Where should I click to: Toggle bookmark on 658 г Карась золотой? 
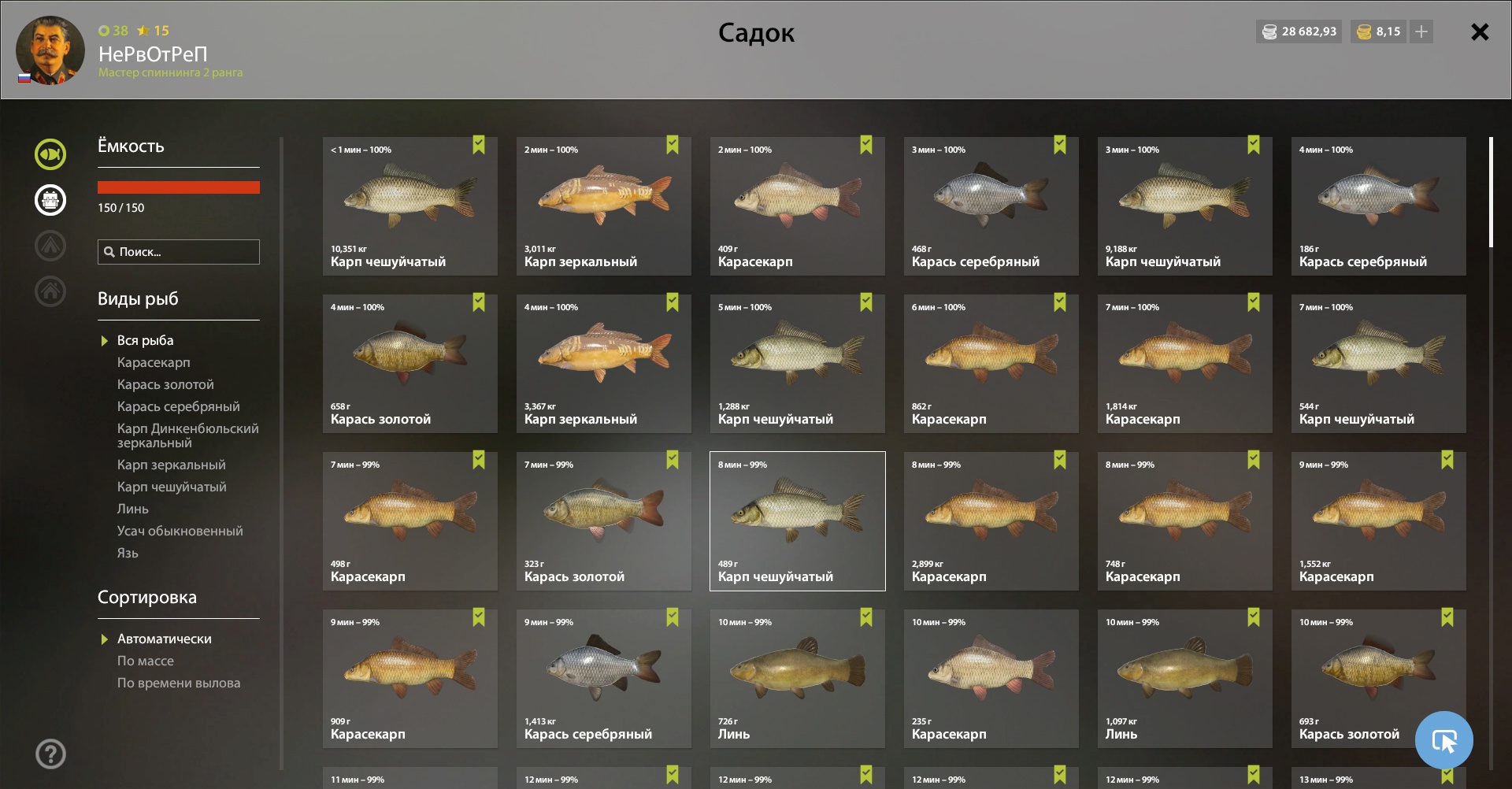pos(479,302)
